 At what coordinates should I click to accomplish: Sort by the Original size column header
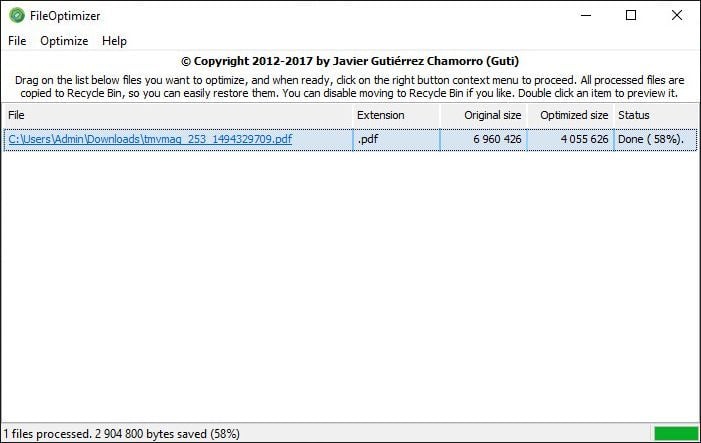click(484, 115)
